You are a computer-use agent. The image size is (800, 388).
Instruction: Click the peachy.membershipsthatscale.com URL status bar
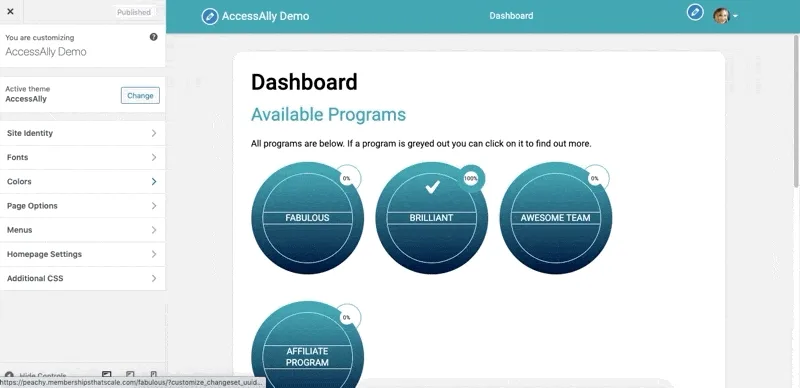(x=133, y=382)
